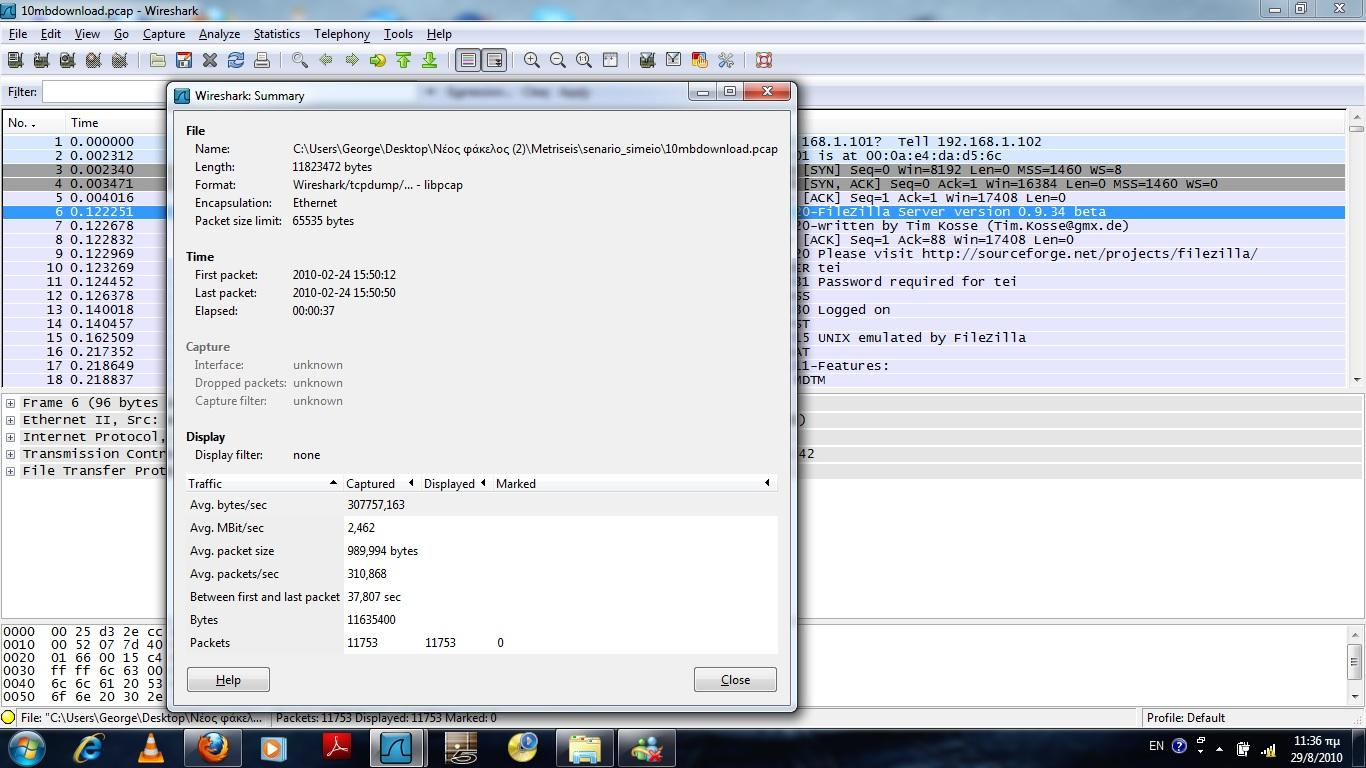1366x768 pixels.
Task: Click the list capture interfaces toolbar icon
Action: [x=15, y=60]
